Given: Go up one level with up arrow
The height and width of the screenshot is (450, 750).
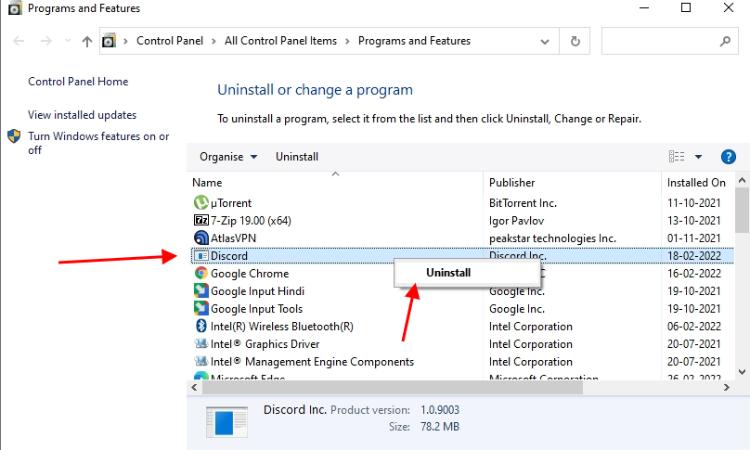Looking at the screenshot, I should (87, 42).
